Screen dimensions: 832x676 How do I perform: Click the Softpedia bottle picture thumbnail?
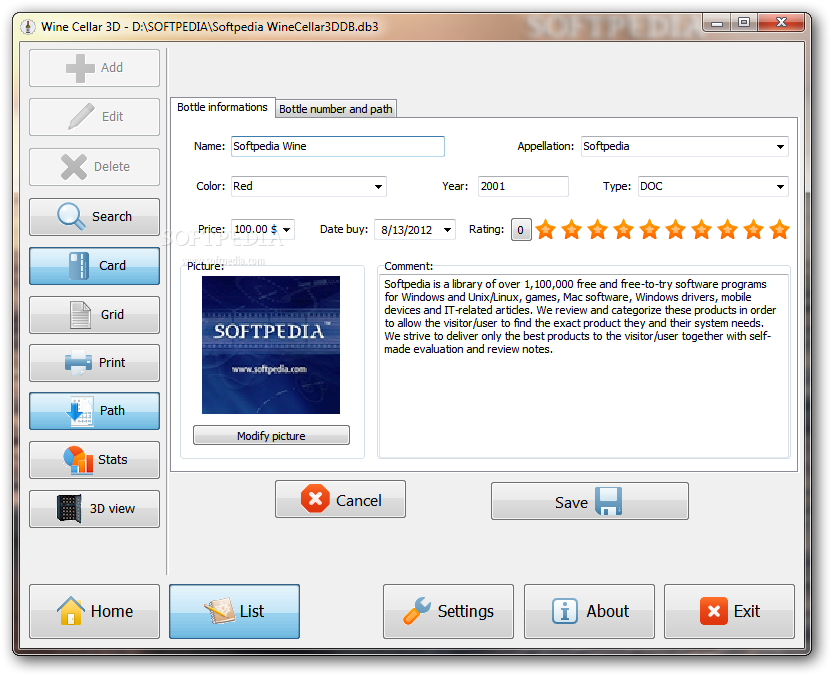pyautogui.click(x=271, y=345)
